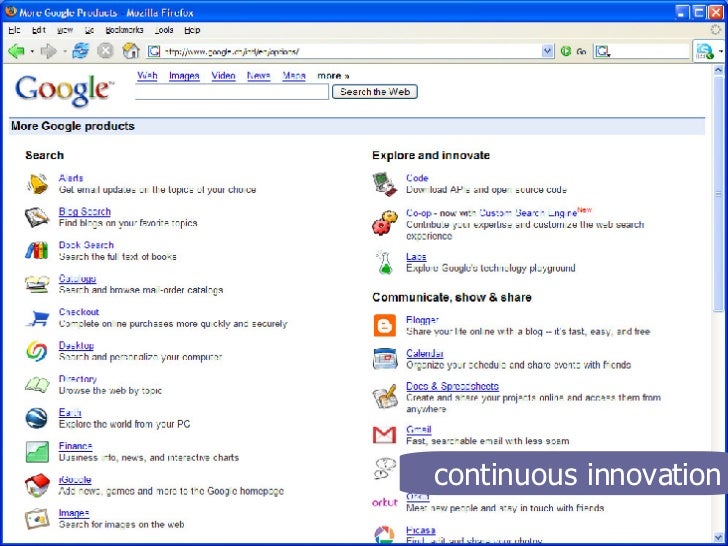Open the Video link in Google header
Viewport: 728px width, 546px height.
tap(223, 76)
